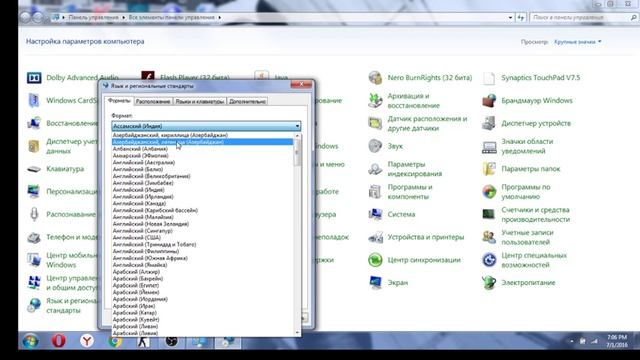Launch Opera from the taskbar
Screen dimensions: 640x360
click(x=59, y=341)
